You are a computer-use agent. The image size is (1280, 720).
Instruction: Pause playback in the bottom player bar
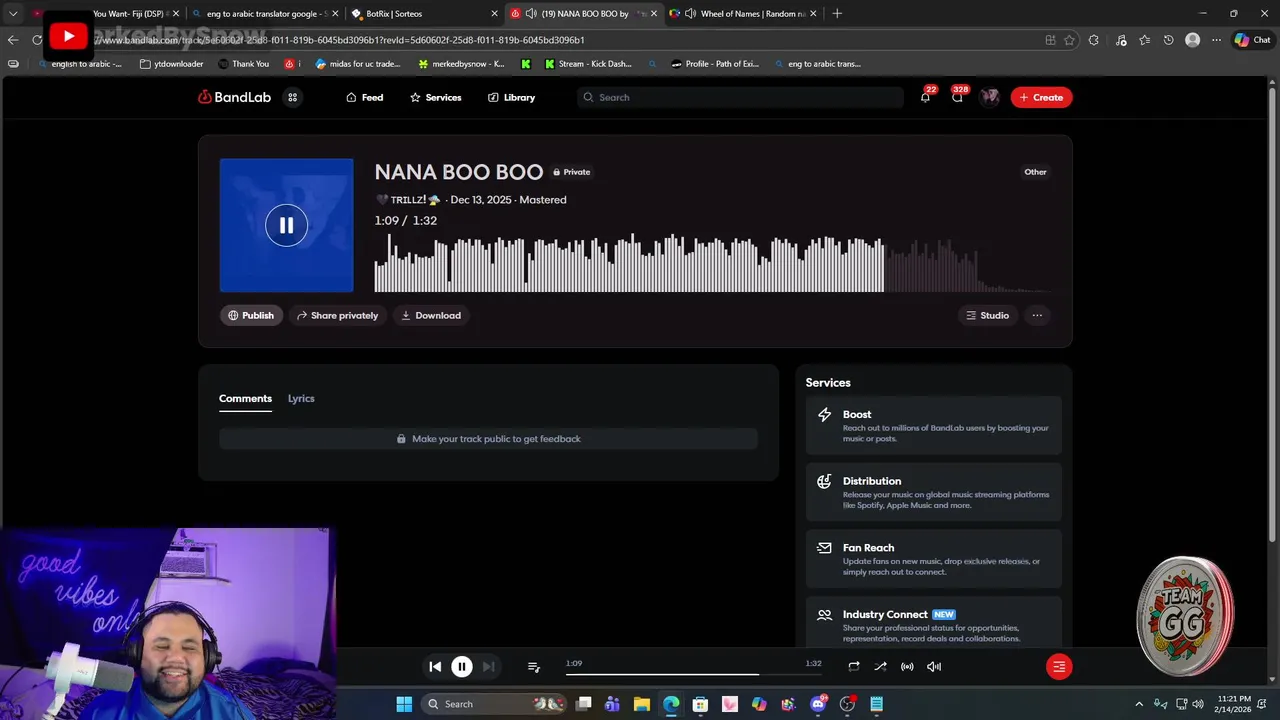point(462,667)
